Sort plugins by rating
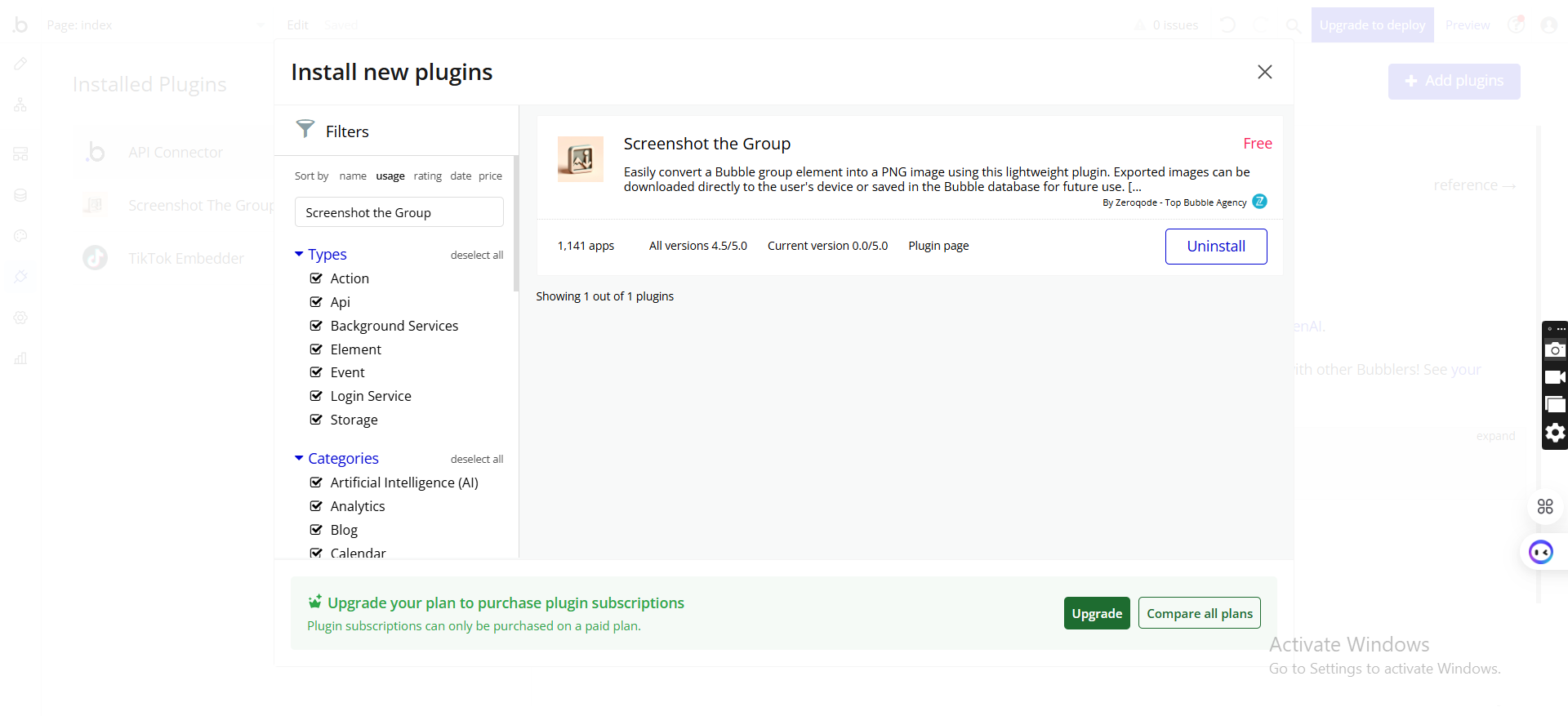Viewport: 1568px width, 716px height. [427, 176]
